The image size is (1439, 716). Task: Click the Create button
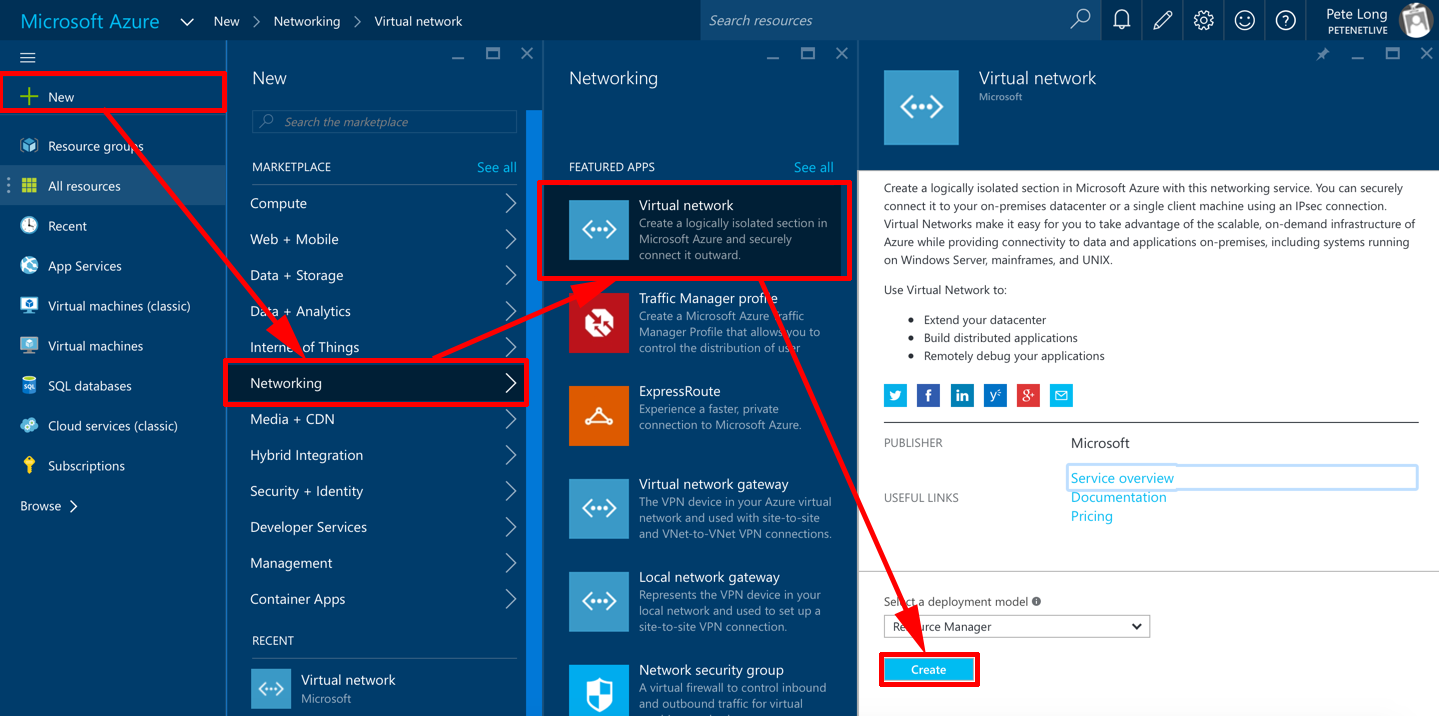tap(928, 670)
